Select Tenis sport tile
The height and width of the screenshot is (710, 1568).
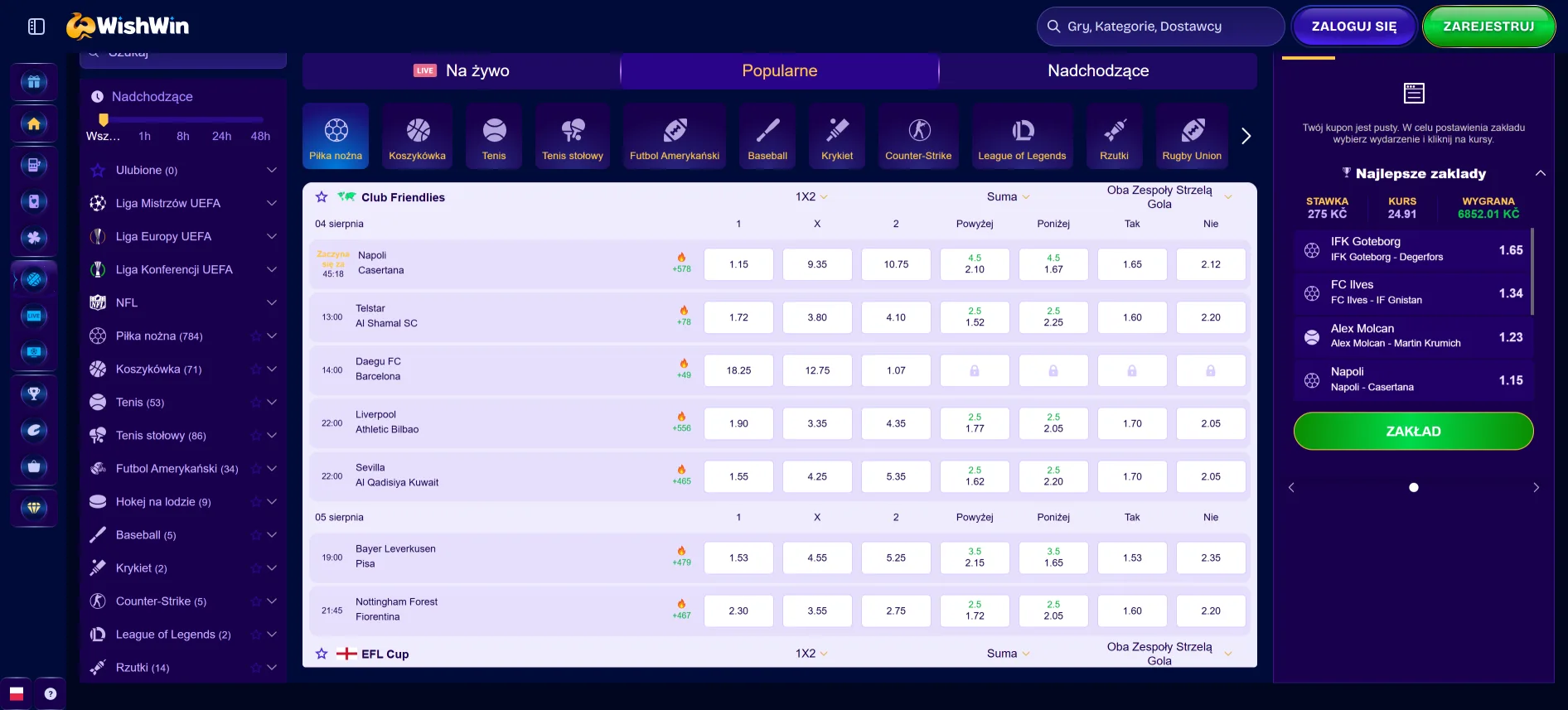coord(494,136)
